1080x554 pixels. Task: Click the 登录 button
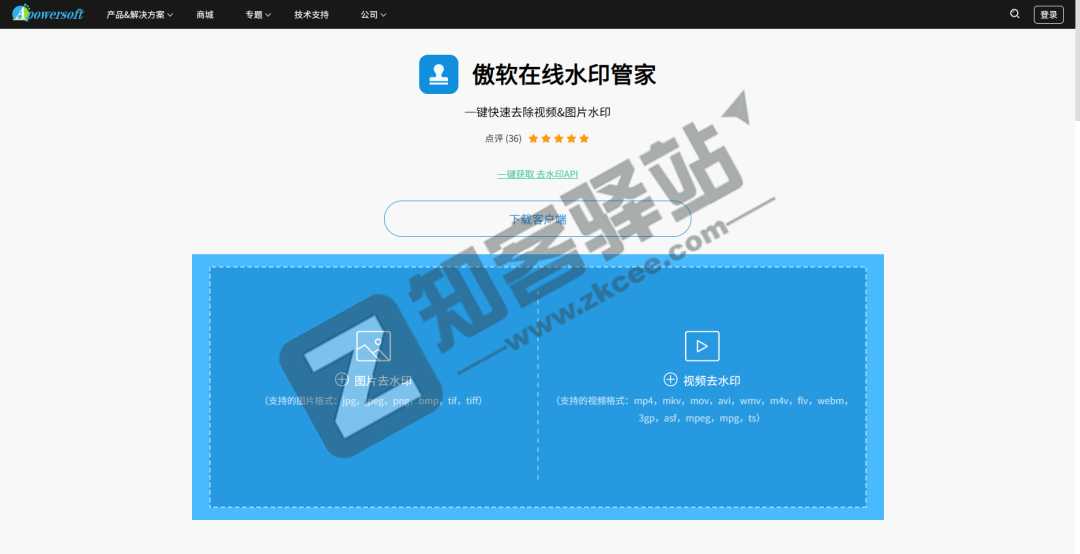pos(1048,14)
